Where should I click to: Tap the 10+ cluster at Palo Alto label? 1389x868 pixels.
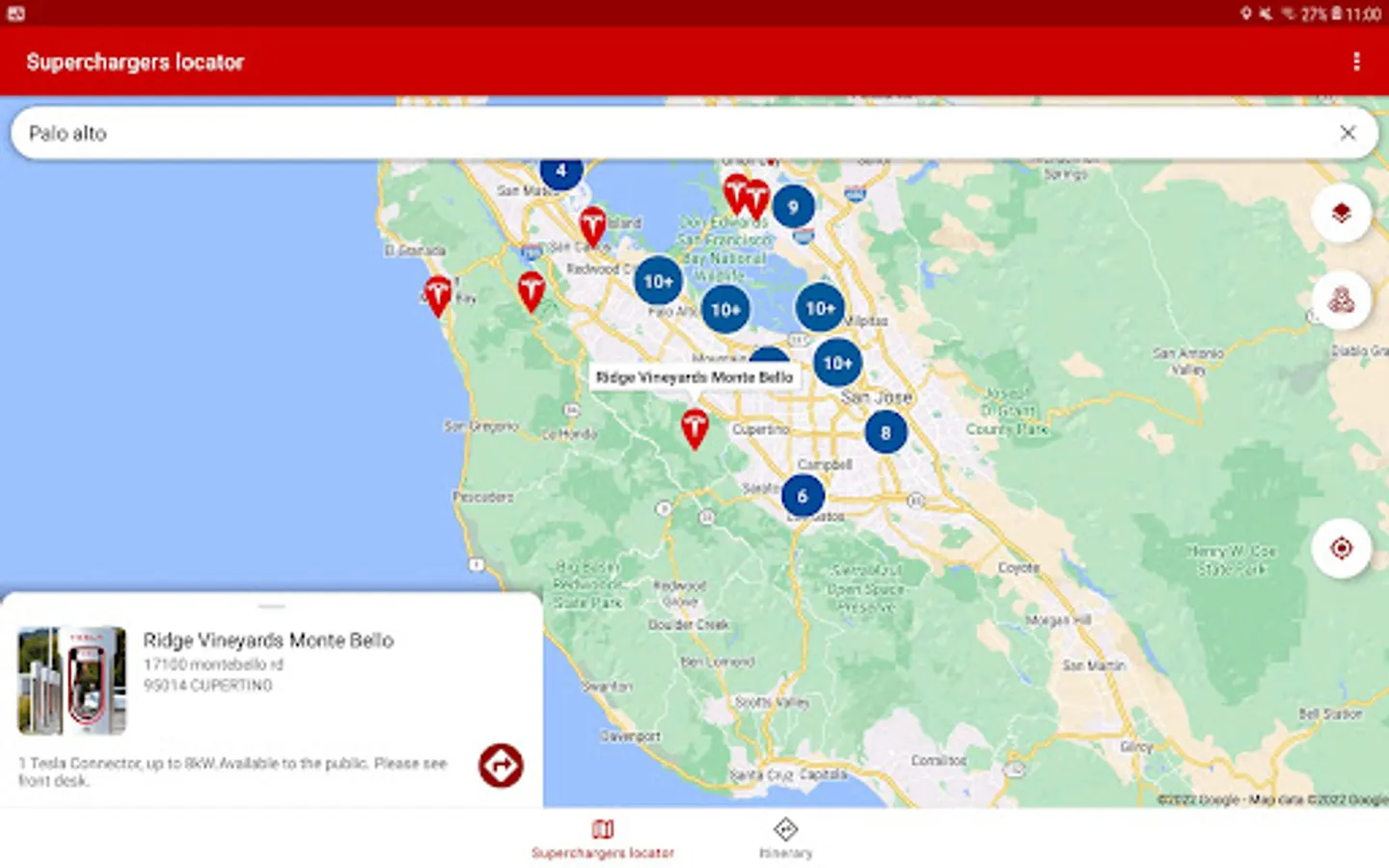[x=725, y=310]
